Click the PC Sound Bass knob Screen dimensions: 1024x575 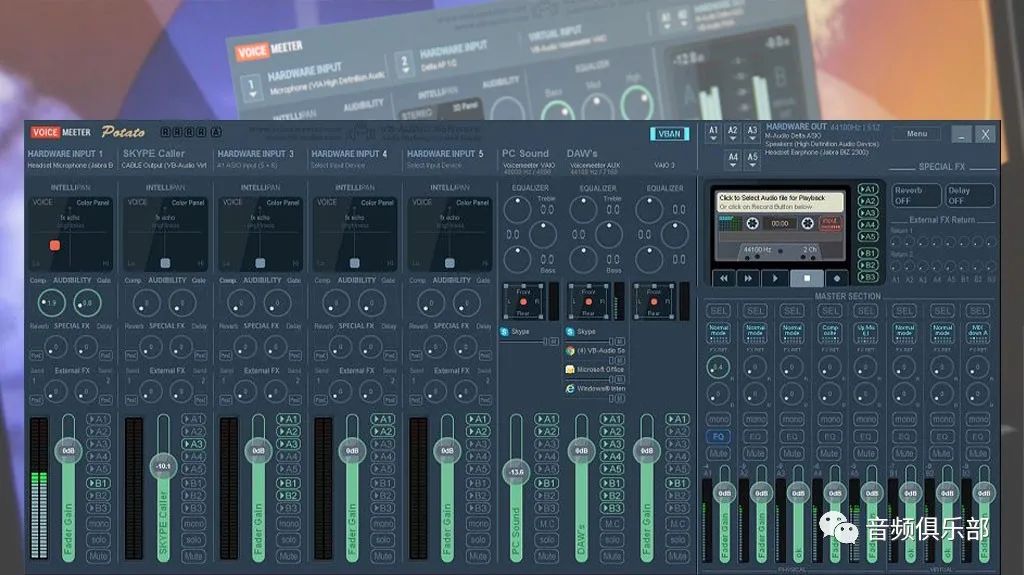coord(518,259)
